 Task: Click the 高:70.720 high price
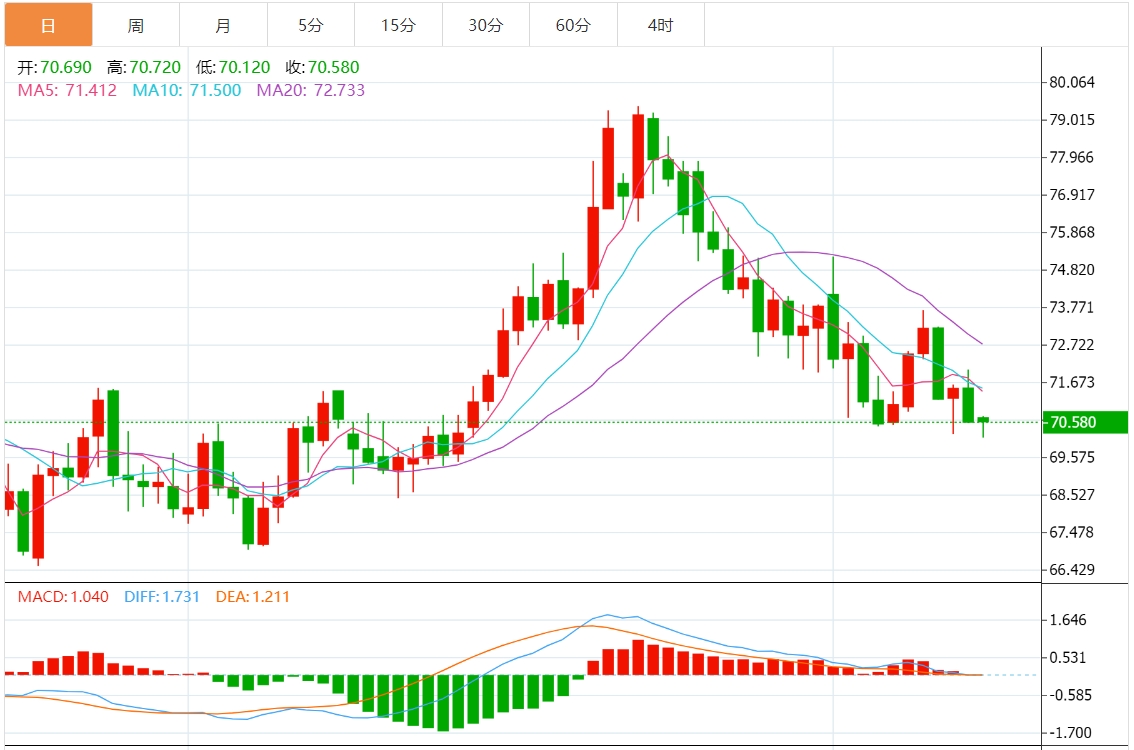(144, 67)
